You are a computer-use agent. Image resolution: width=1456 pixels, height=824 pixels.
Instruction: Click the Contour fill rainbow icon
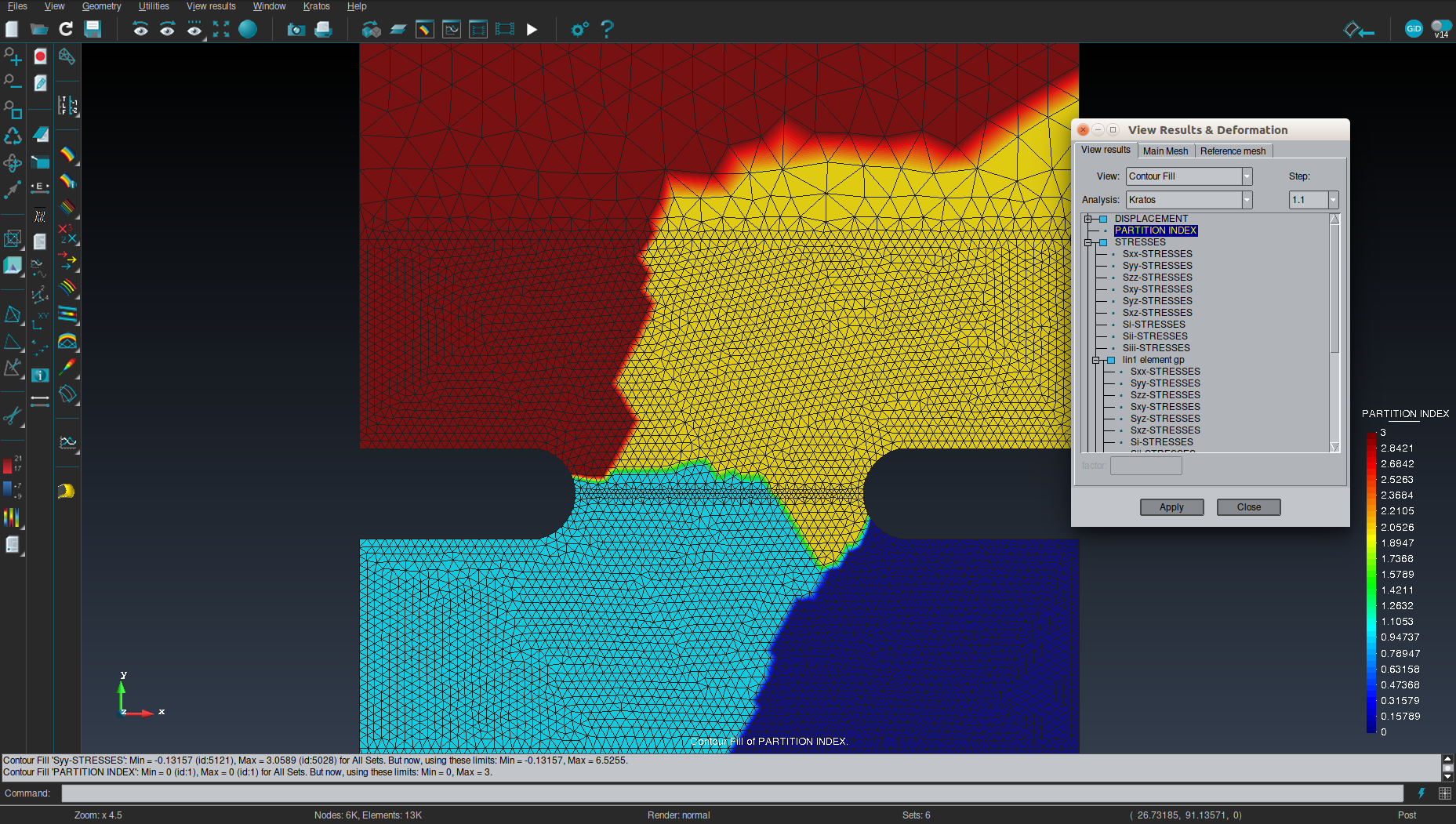point(67,154)
